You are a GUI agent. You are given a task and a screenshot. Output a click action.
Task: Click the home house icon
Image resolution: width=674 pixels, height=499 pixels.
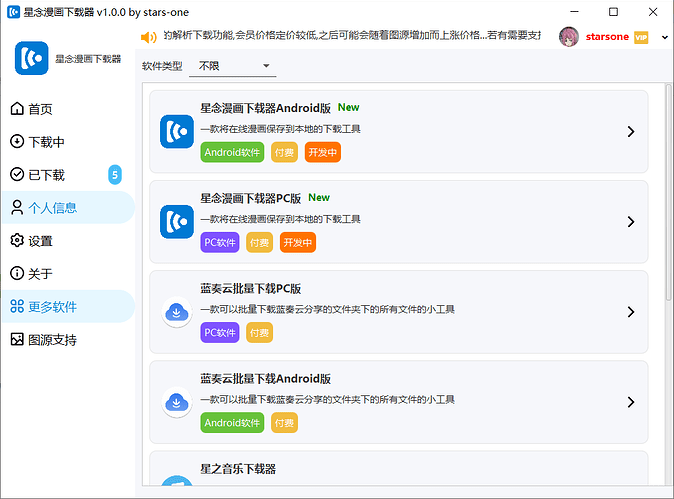17,109
